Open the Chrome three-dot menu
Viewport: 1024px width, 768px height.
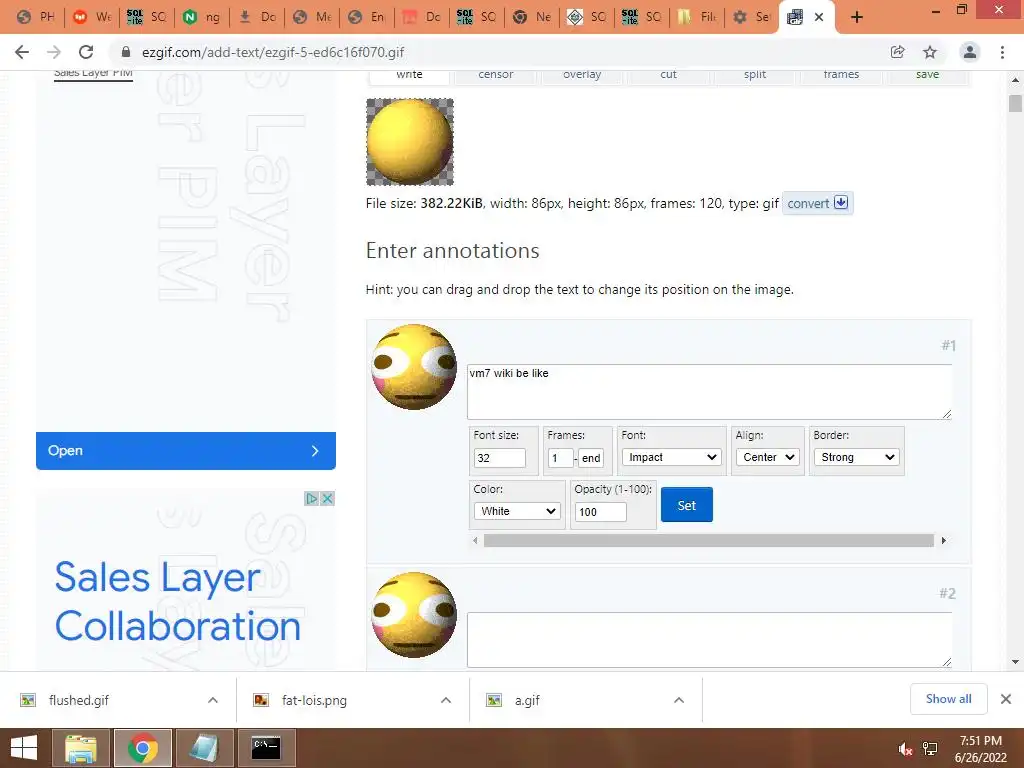[x=1002, y=52]
